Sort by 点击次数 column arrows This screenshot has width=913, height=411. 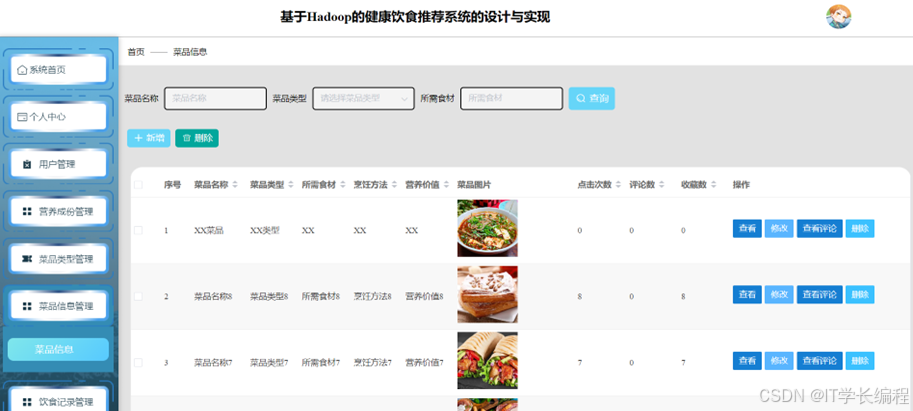tap(618, 185)
